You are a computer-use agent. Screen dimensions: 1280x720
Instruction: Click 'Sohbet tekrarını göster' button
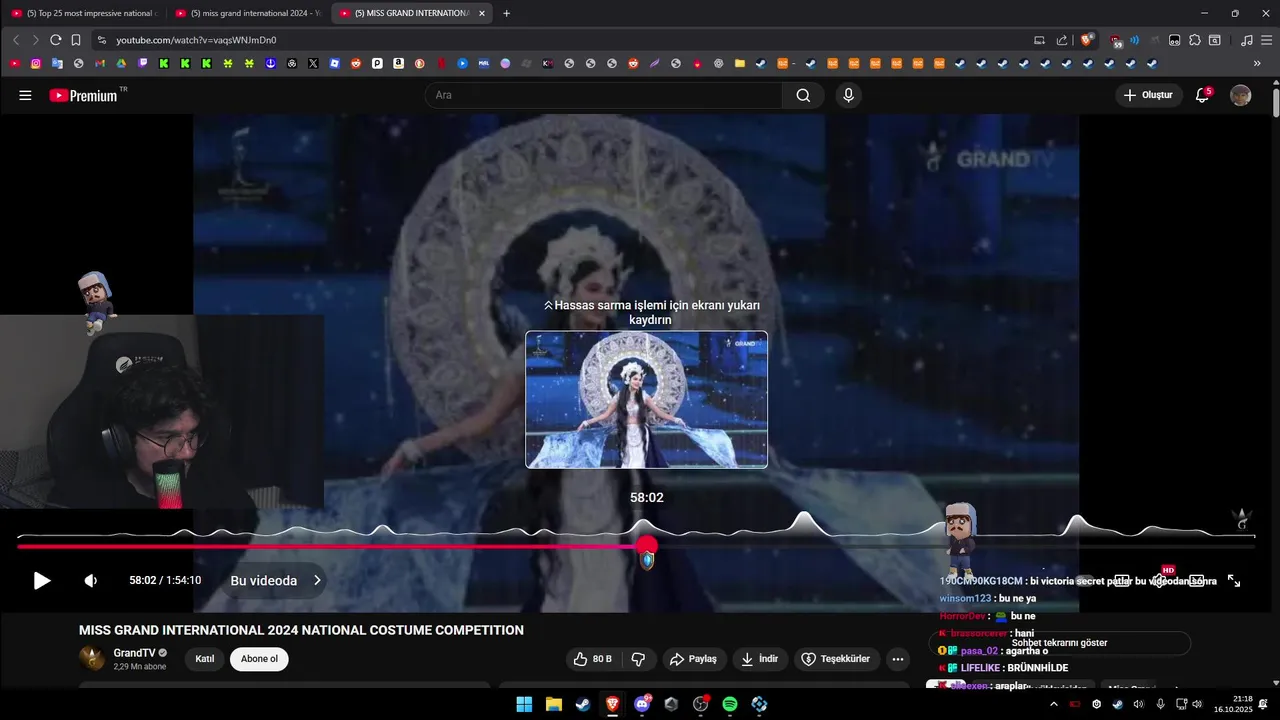click(1060, 643)
